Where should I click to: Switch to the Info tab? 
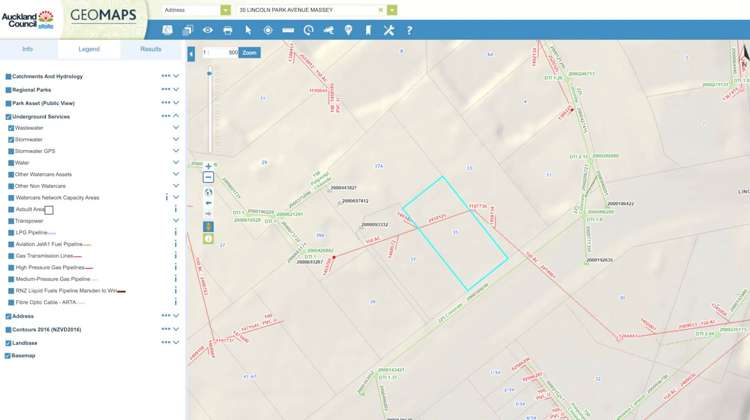coord(28,48)
